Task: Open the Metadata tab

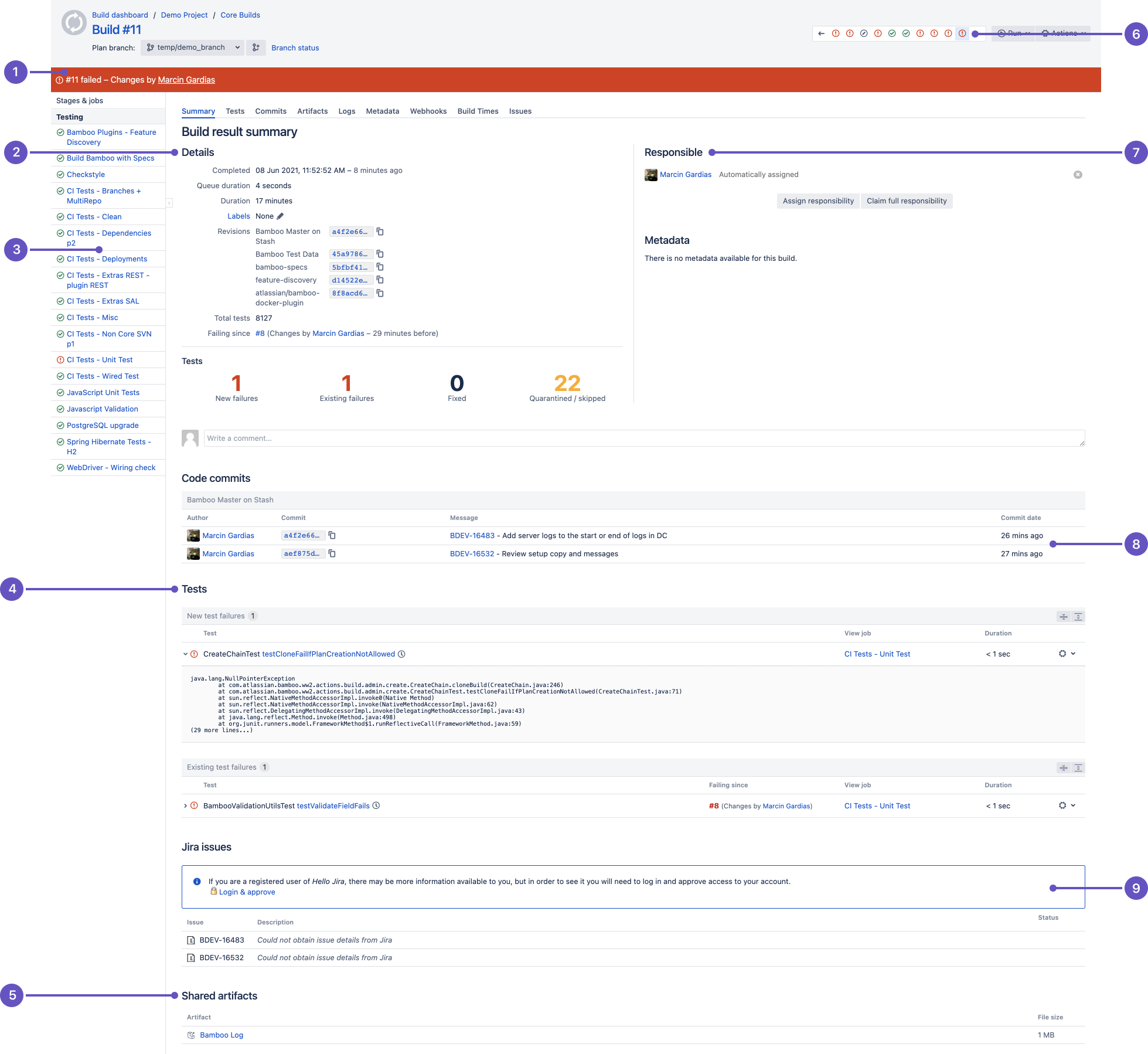Action: click(383, 111)
